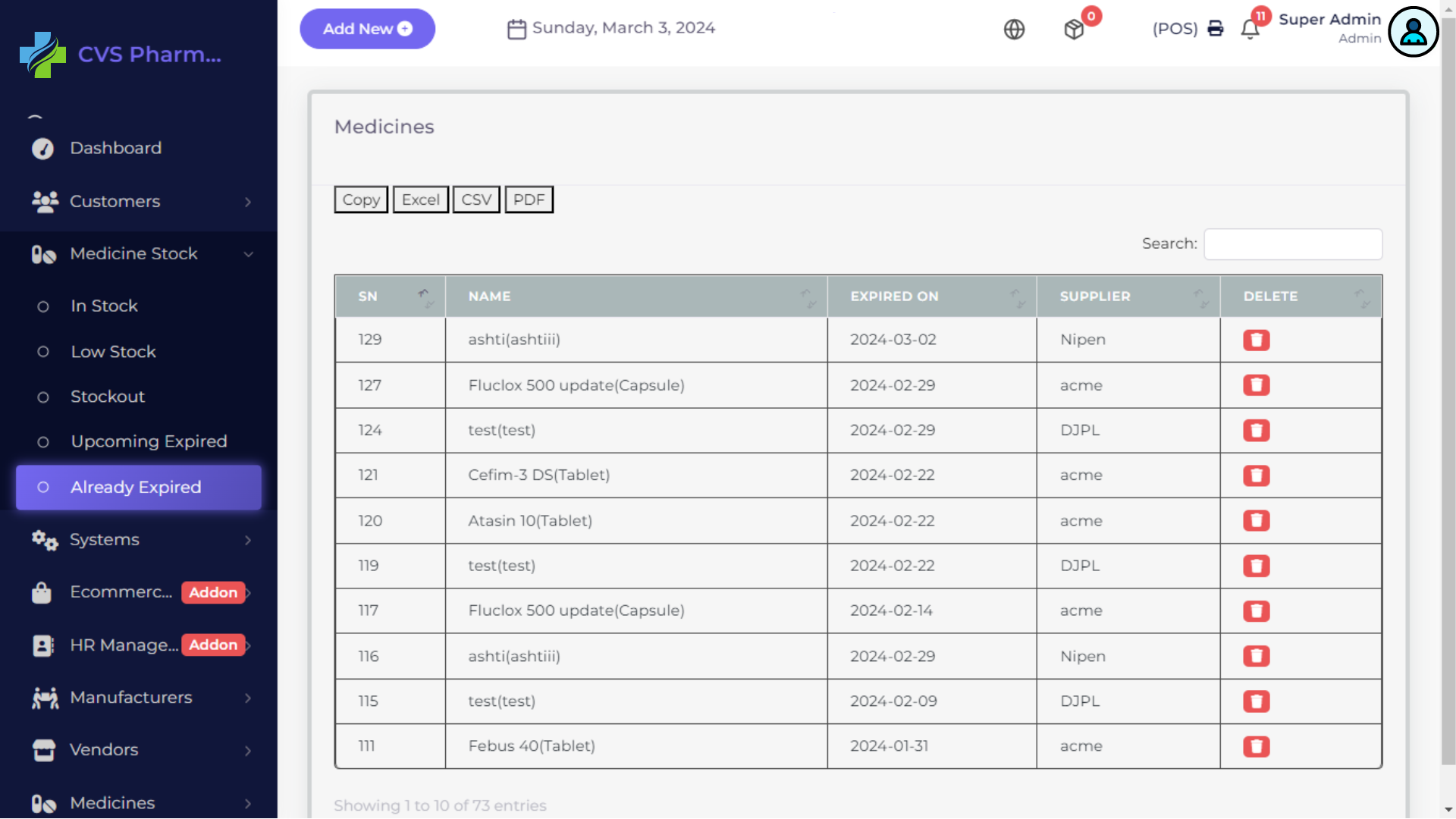
Task: Open the notifications bell
Action: point(1250,29)
